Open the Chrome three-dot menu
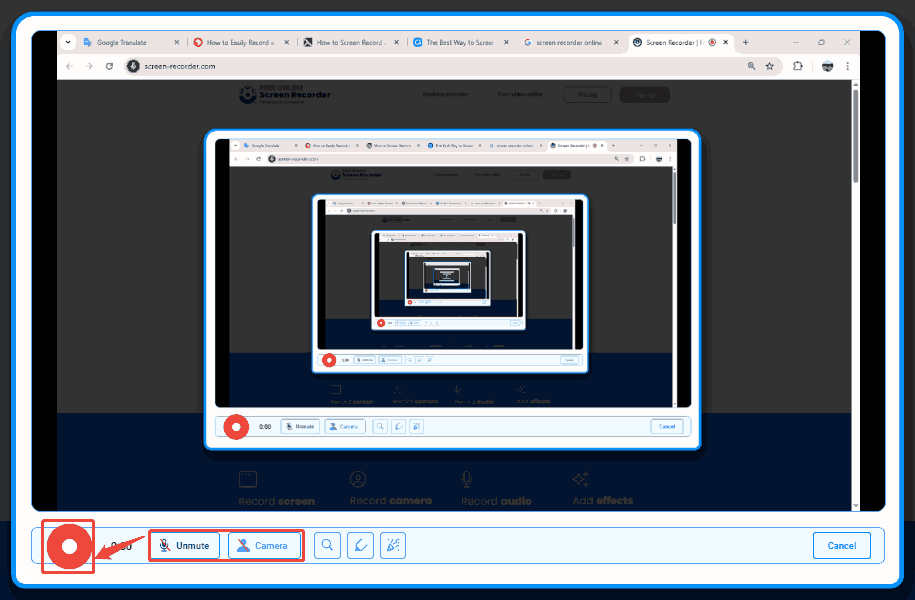The height and width of the screenshot is (600, 915). pos(845,65)
